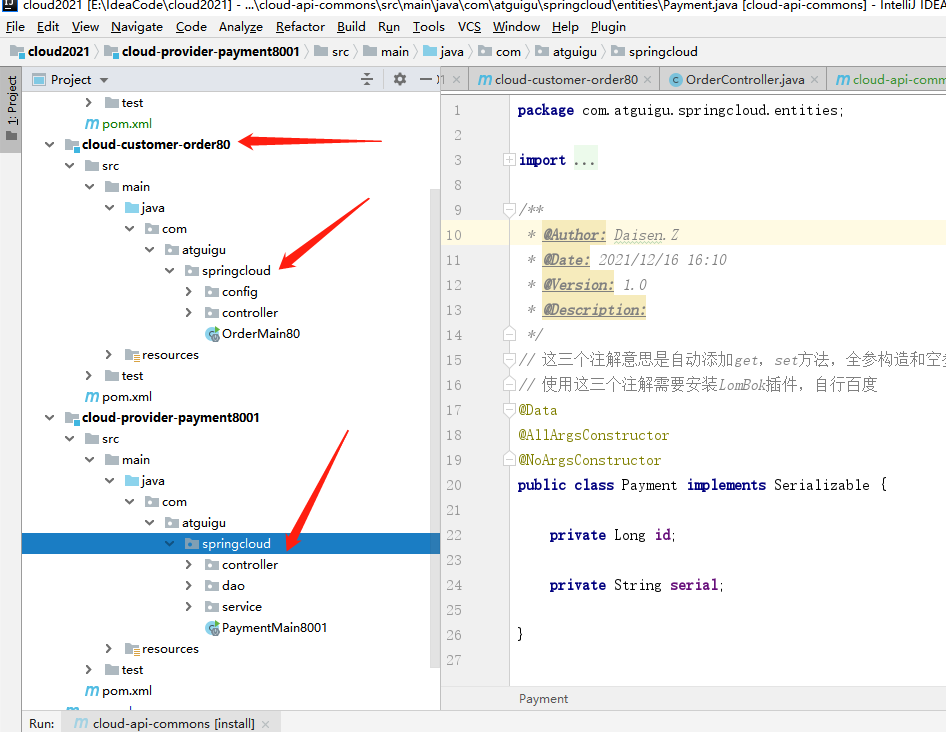Hide the Project panel with minimize icon
946x732 pixels.
(x=425, y=79)
